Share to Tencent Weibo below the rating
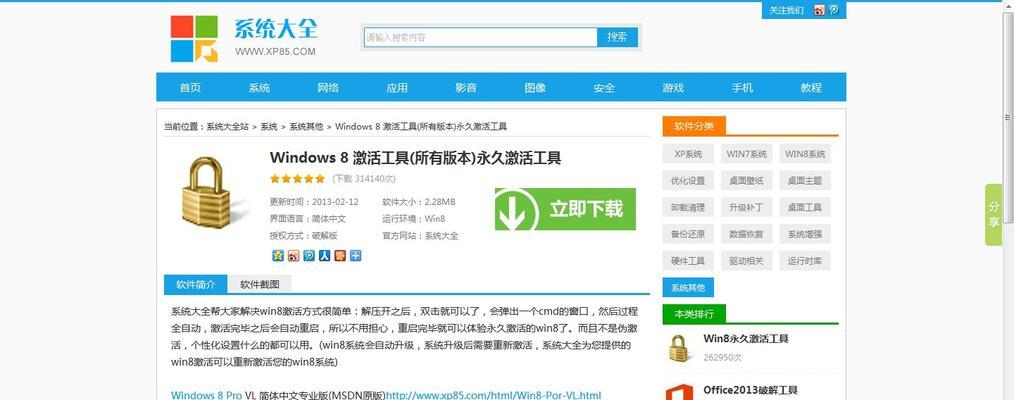 (309, 256)
